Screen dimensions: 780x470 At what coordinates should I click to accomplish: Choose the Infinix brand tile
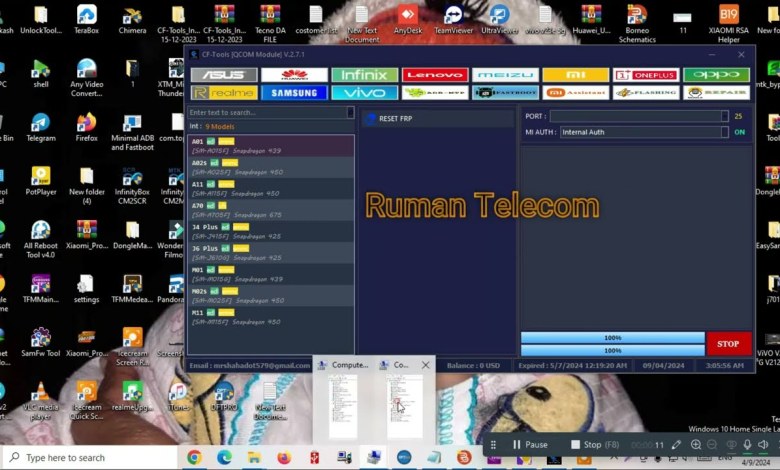point(364,75)
